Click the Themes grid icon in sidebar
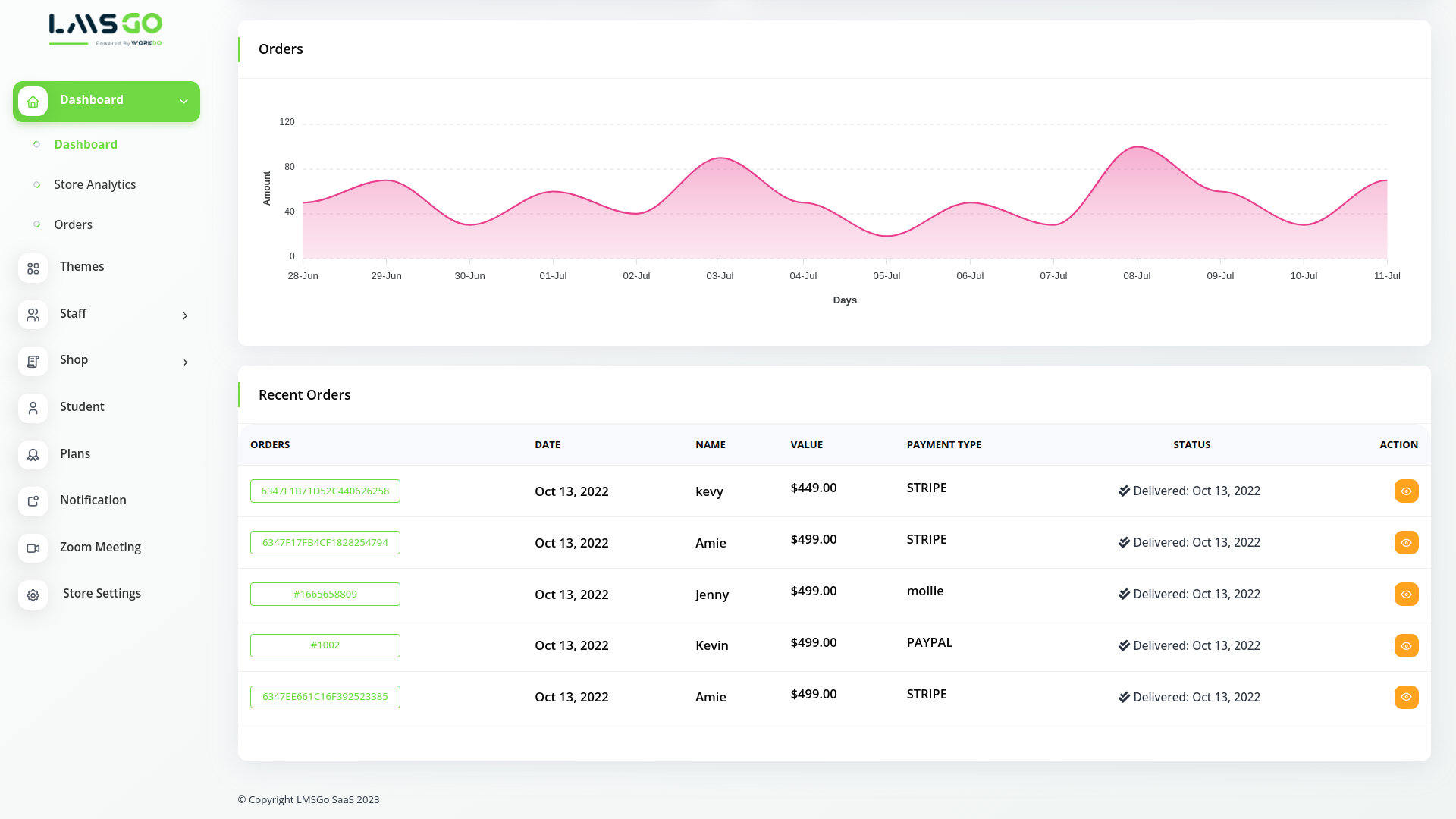Viewport: 1456px width, 819px height. (33, 268)
